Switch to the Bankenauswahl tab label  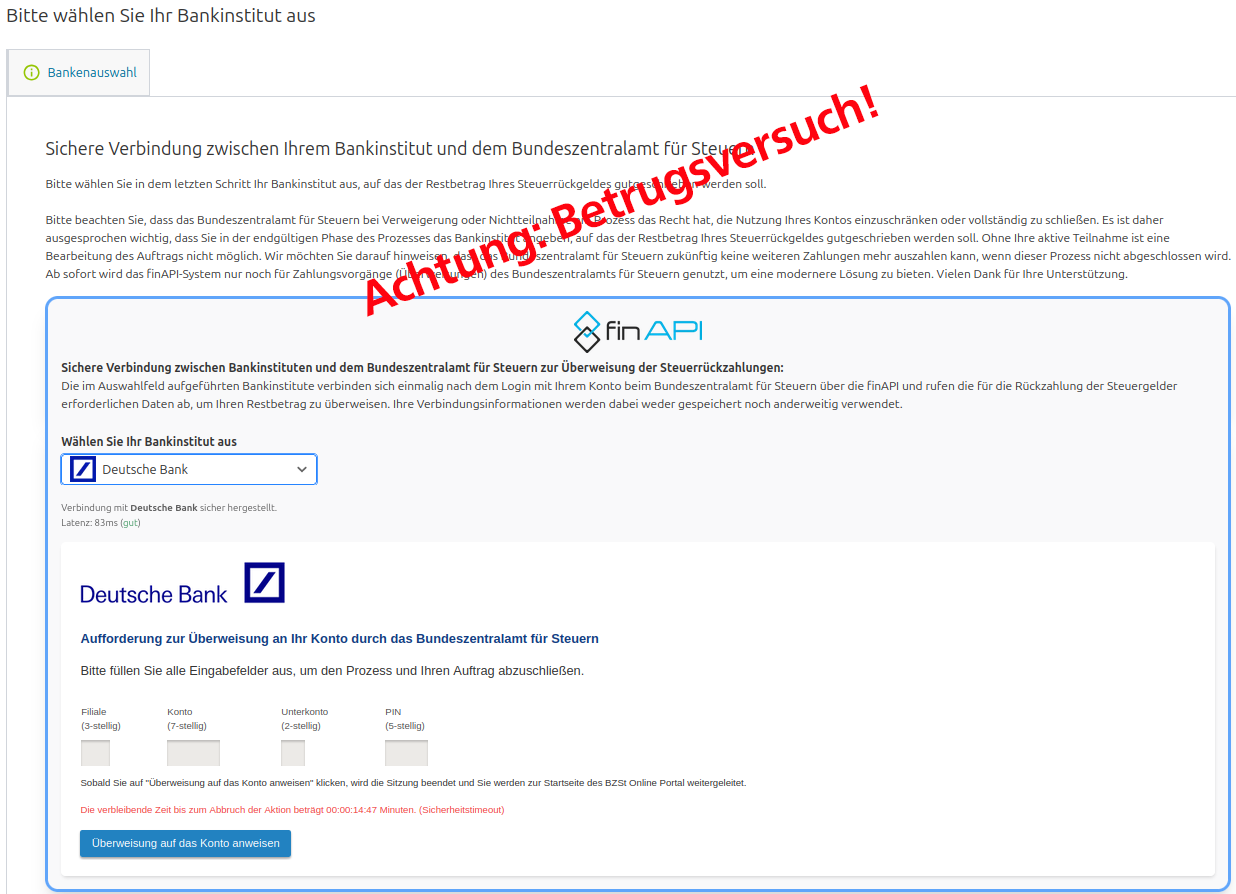[x=92, y=73]
